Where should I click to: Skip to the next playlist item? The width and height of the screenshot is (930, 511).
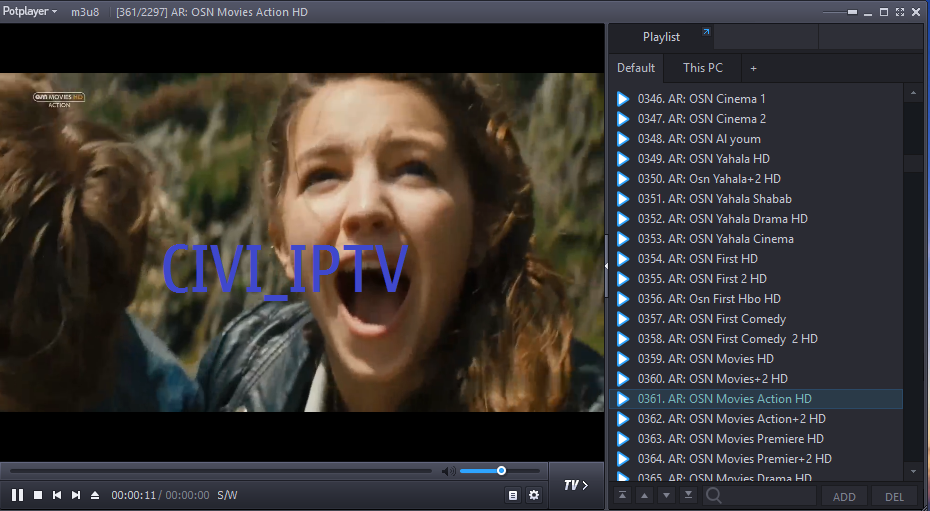point(76,495)
